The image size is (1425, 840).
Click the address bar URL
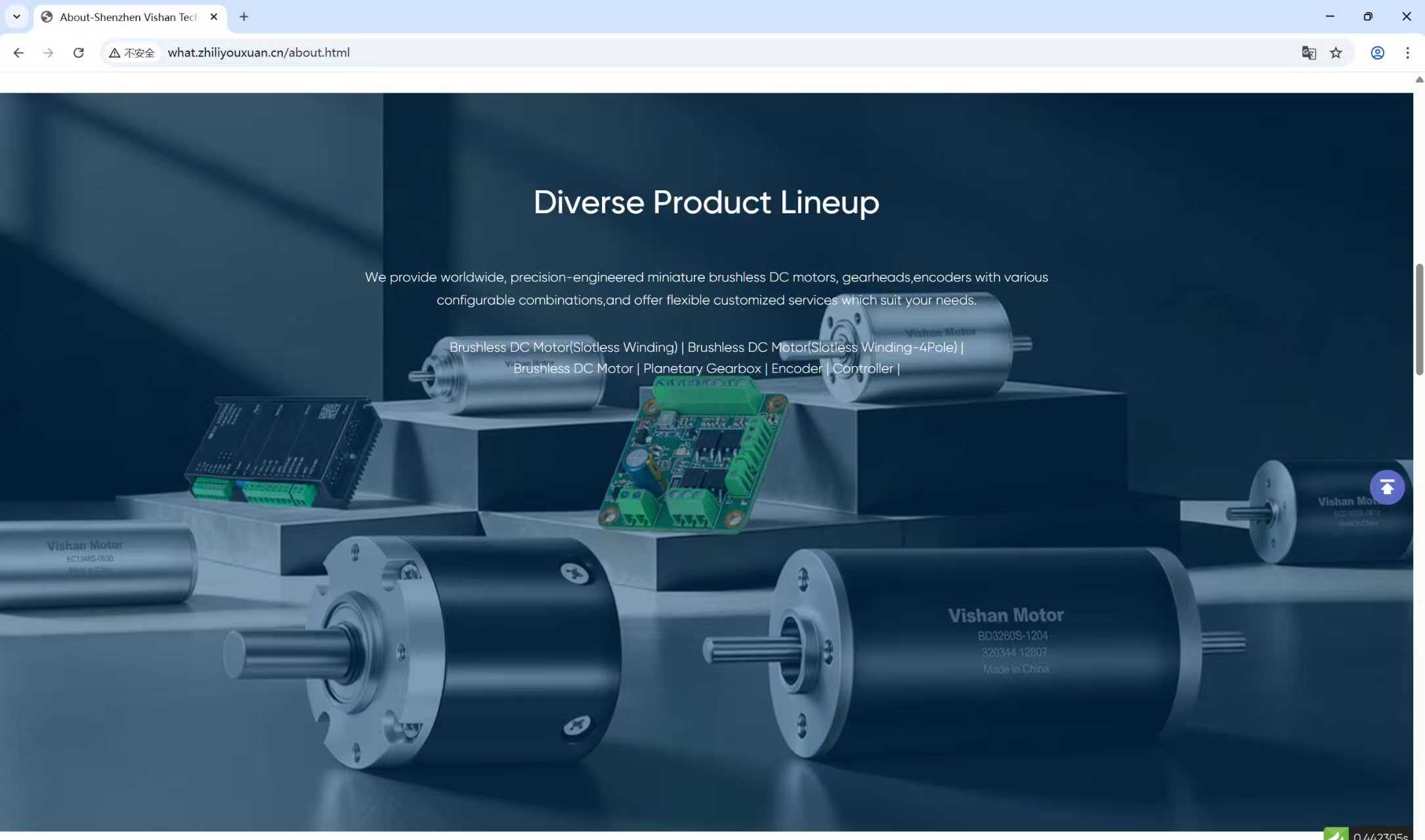259,52
